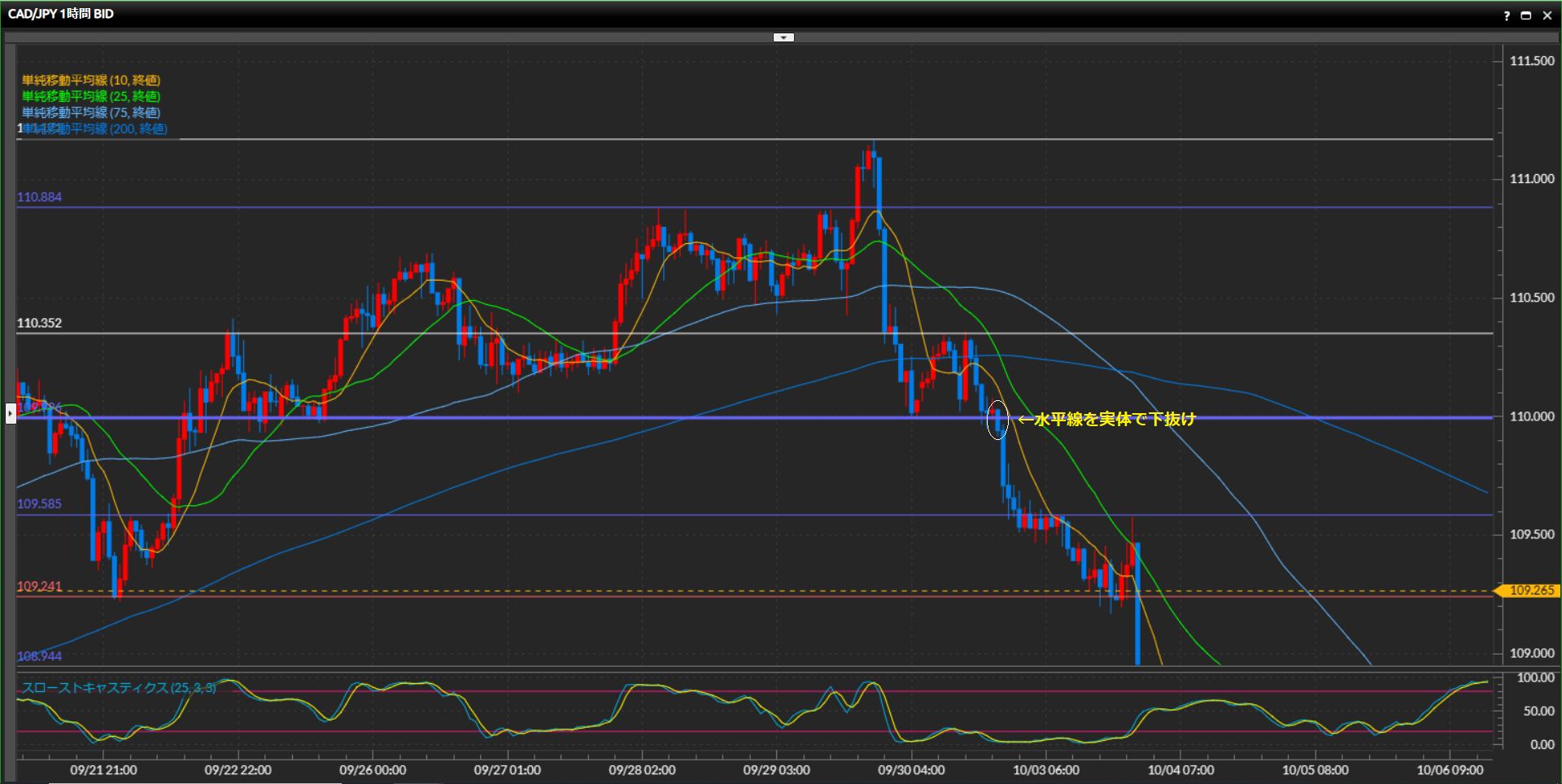Click the 110.000 price axis label
The height and width of the screenshot is (784, 1562).
pyautogui.click(x=1531, y=416)
